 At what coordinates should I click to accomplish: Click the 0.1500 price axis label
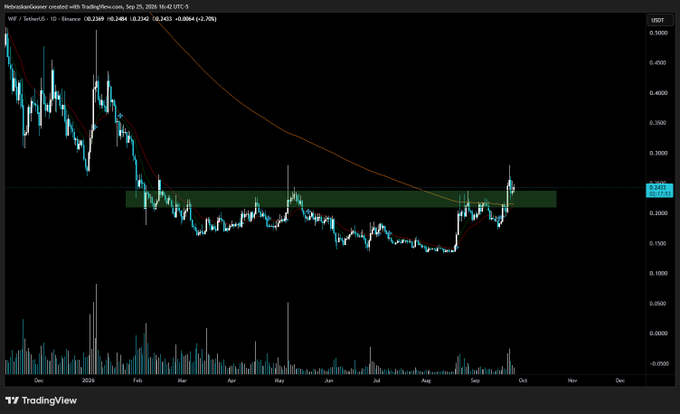(x=658, y=244)
